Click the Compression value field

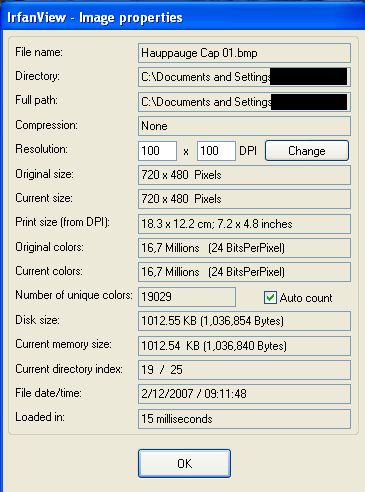click(x=244, y=126)
